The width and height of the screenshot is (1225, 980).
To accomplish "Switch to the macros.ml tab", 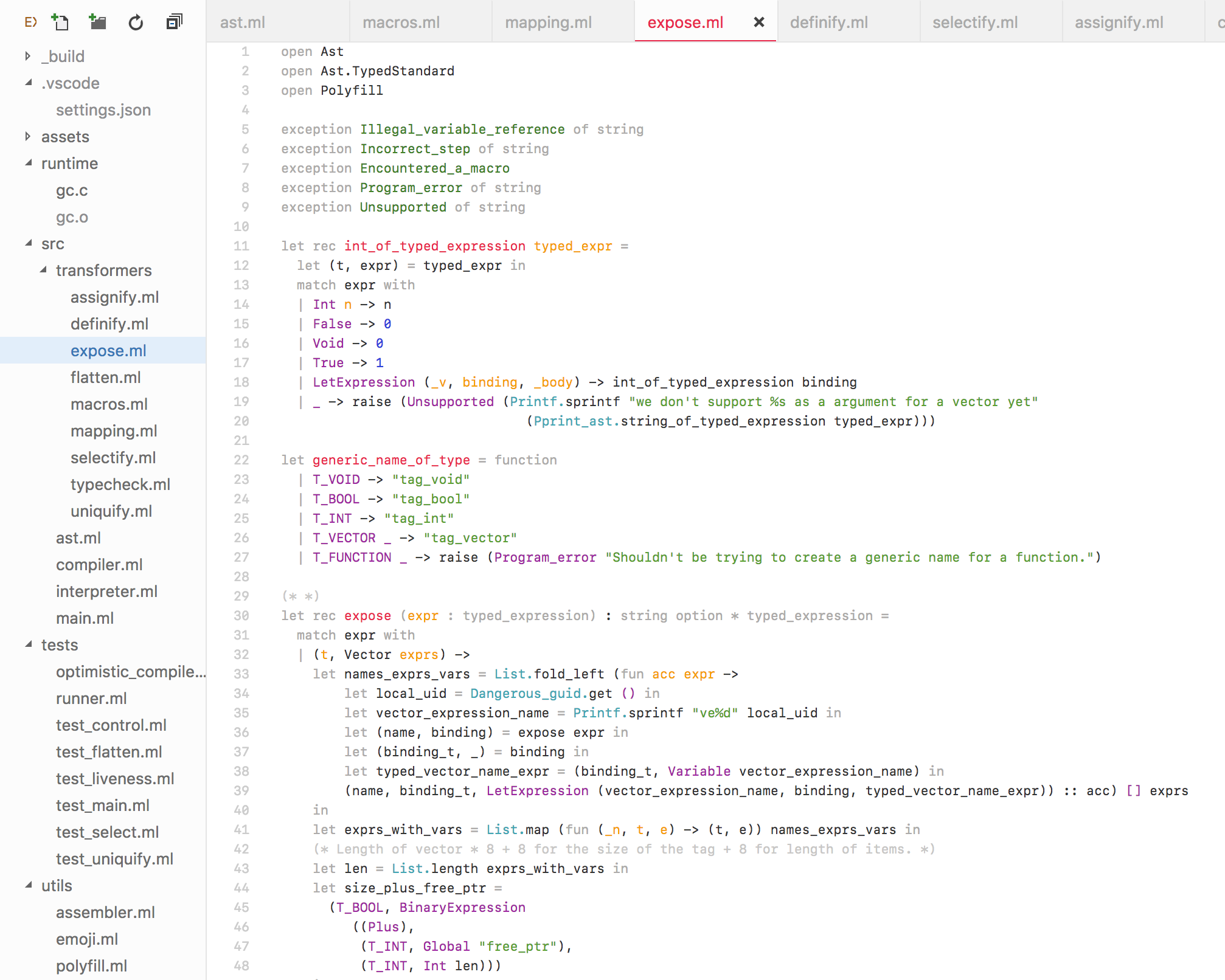I will pyautogui.click(x=401, y=22).
